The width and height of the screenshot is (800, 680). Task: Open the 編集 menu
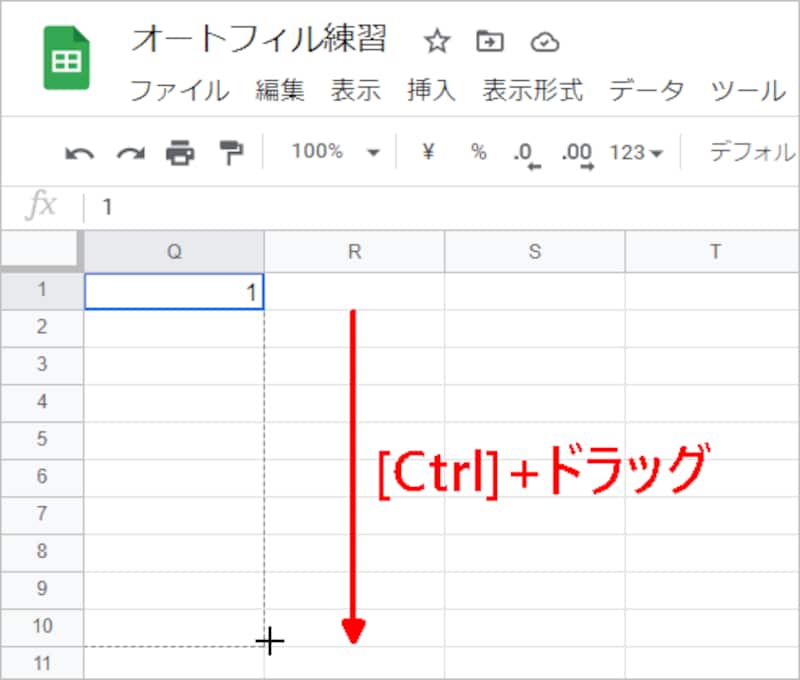(x=280, y=91)
